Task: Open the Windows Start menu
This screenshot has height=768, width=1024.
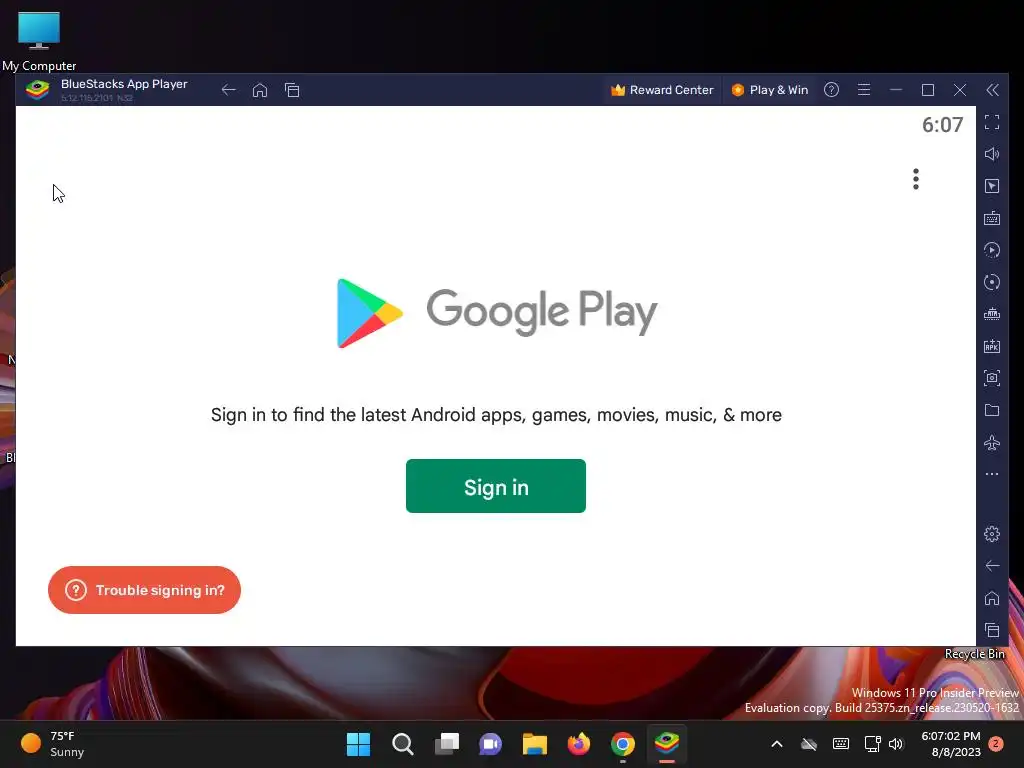Action: point(358,744)
